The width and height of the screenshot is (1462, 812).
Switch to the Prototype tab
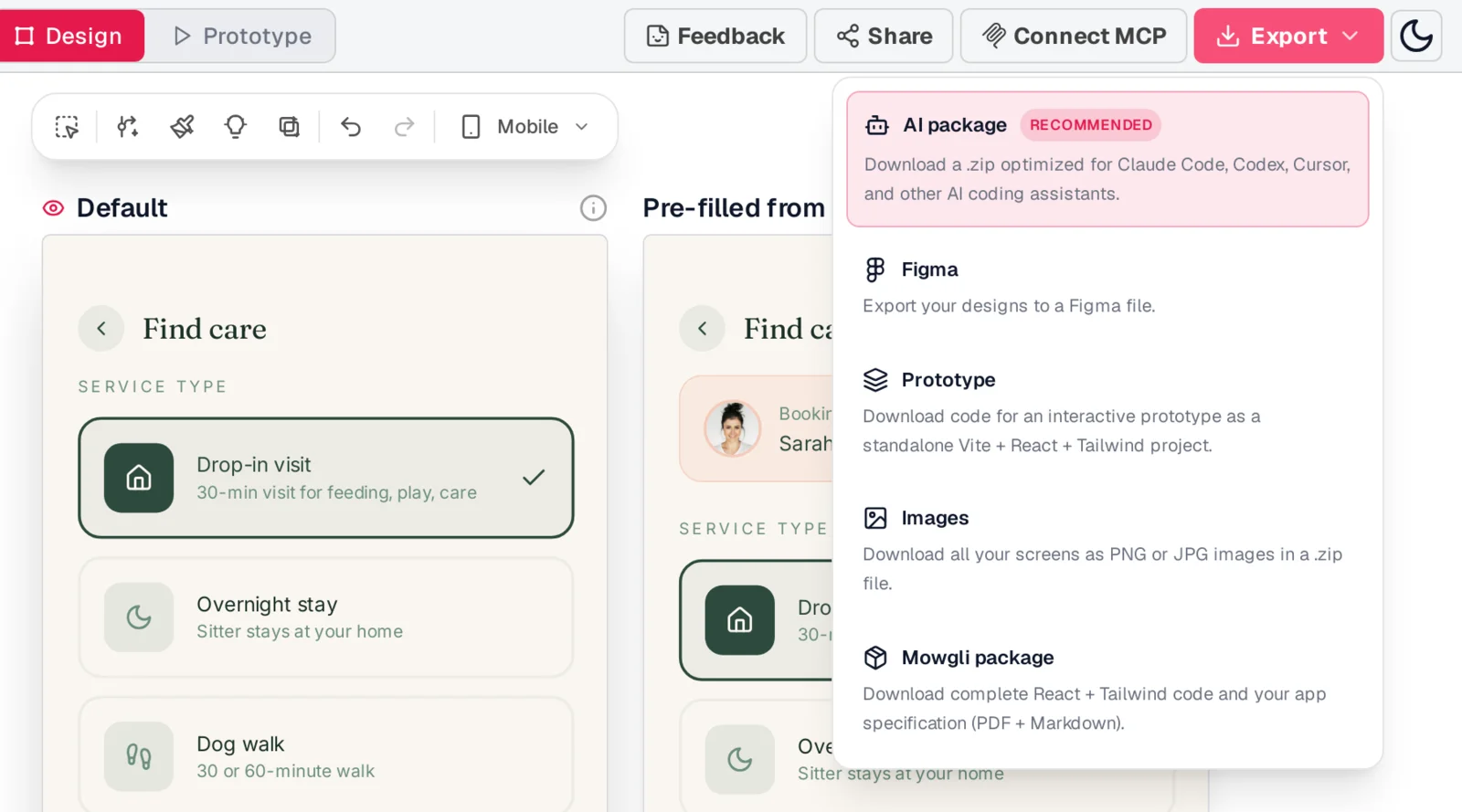242,36
